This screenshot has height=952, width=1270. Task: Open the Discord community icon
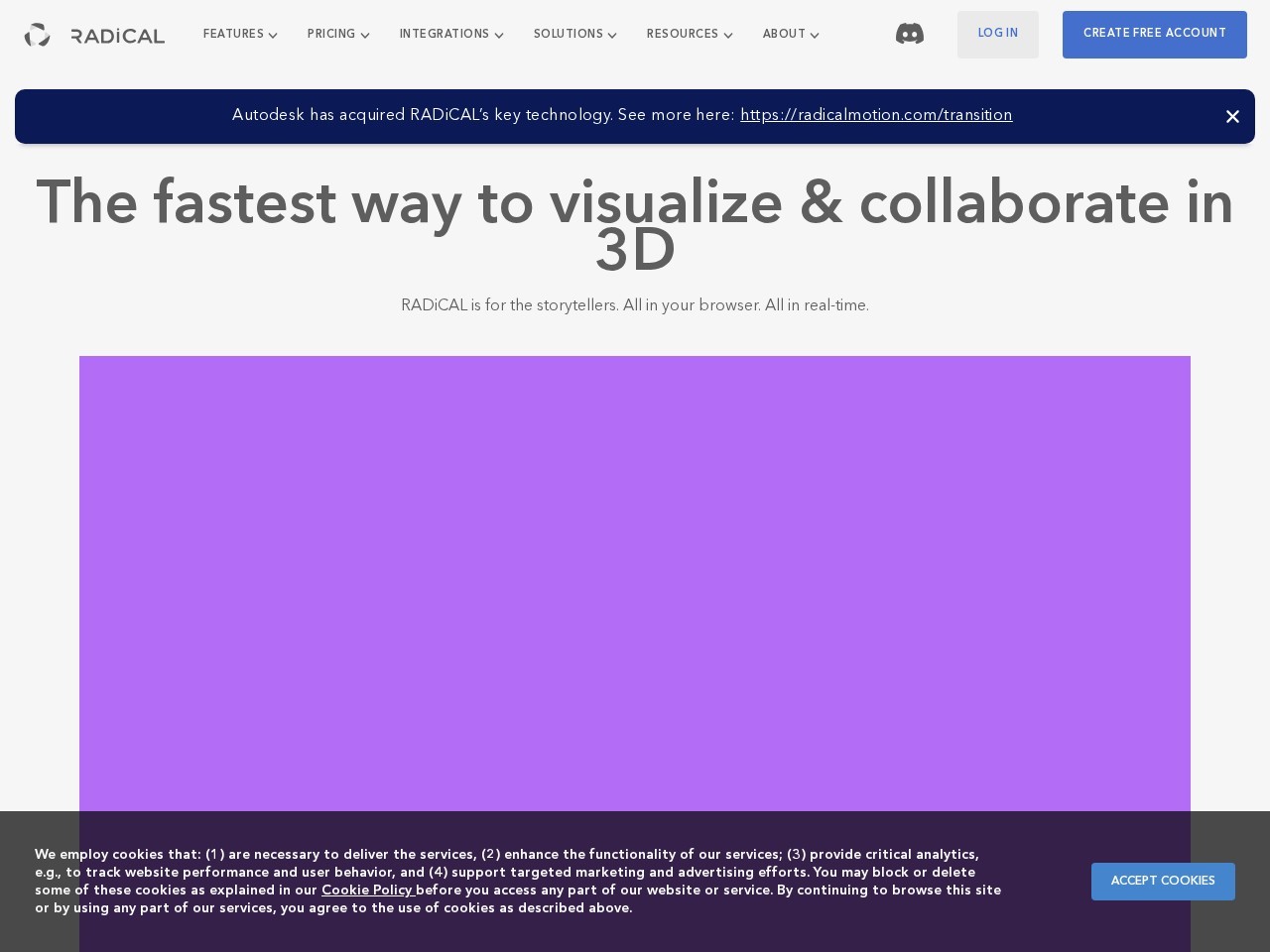(909, 34)
